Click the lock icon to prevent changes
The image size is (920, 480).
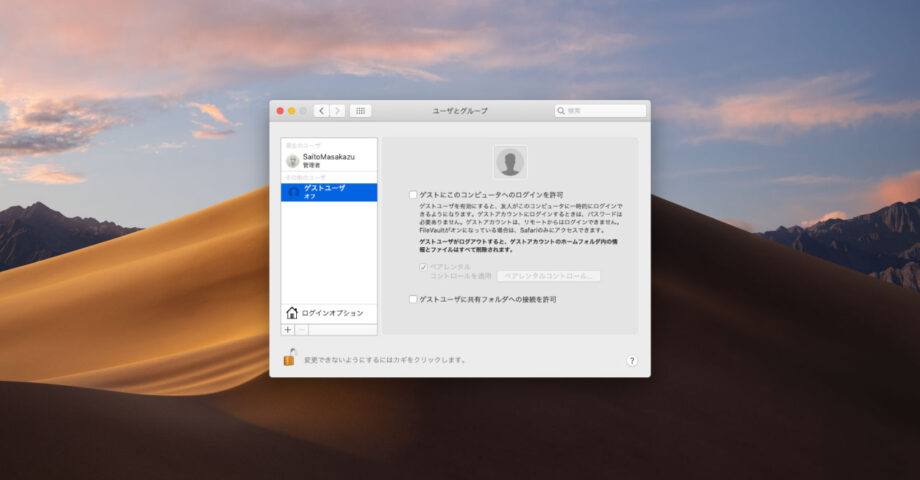pos(289,357)
